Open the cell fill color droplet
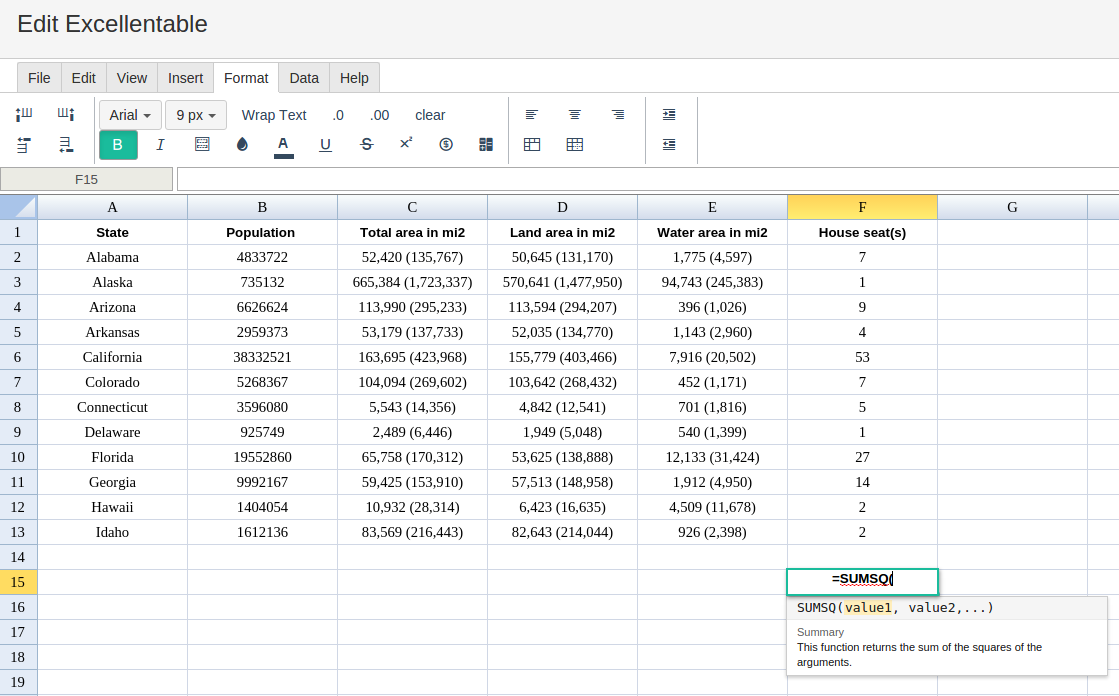 tap(242, 145)
